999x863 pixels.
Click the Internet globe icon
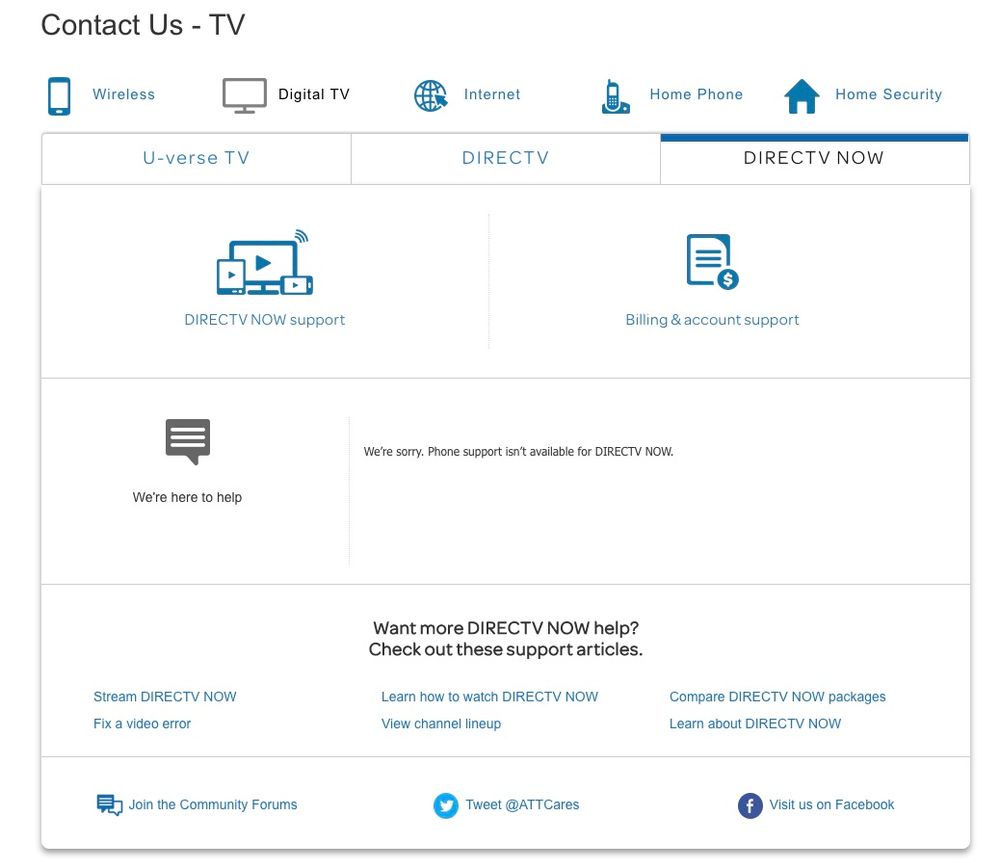coord(430,95)
